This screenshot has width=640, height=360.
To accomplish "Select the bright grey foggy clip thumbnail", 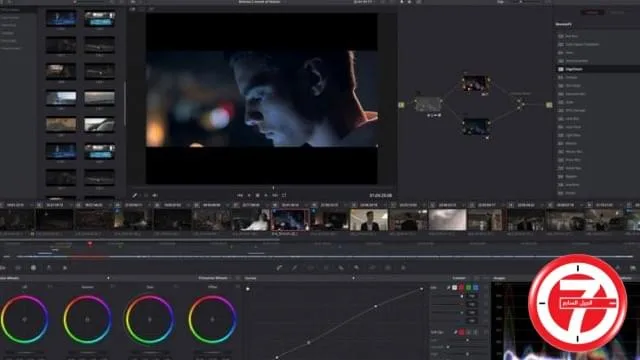I will coord(447,220).
